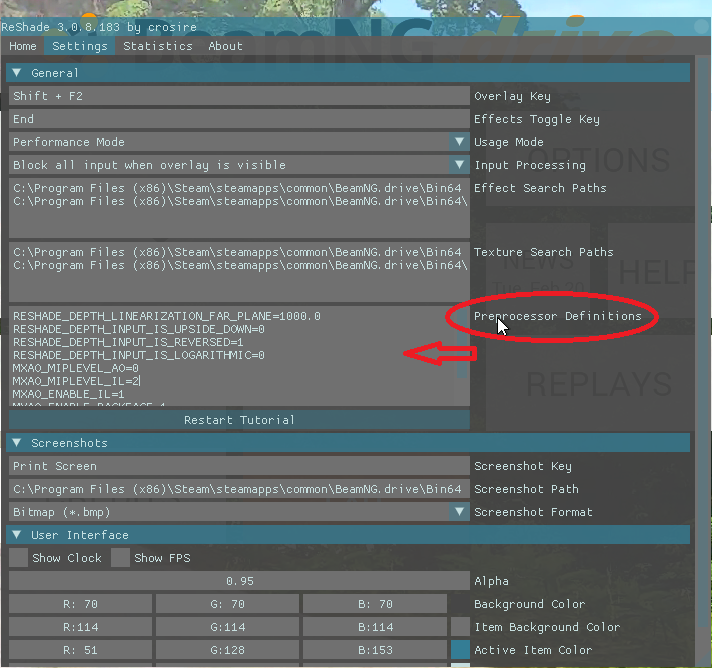
Task: Click the Screenshot Key field showing Print Screen
Action: click(239, 466)
